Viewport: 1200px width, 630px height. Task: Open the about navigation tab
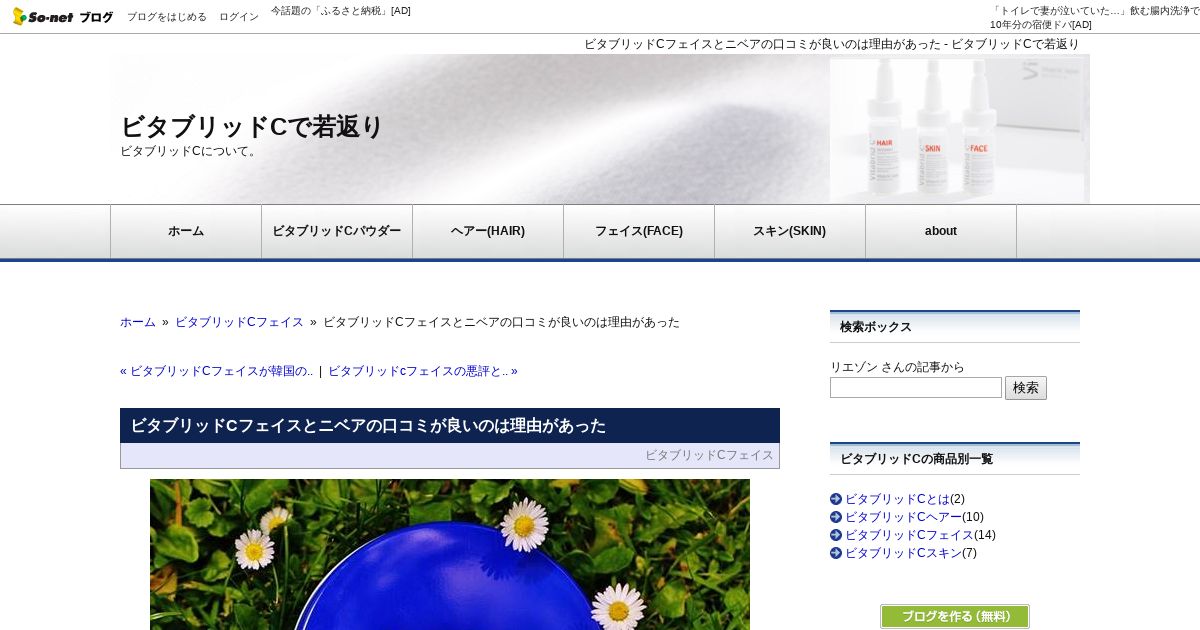pos(941,231)
